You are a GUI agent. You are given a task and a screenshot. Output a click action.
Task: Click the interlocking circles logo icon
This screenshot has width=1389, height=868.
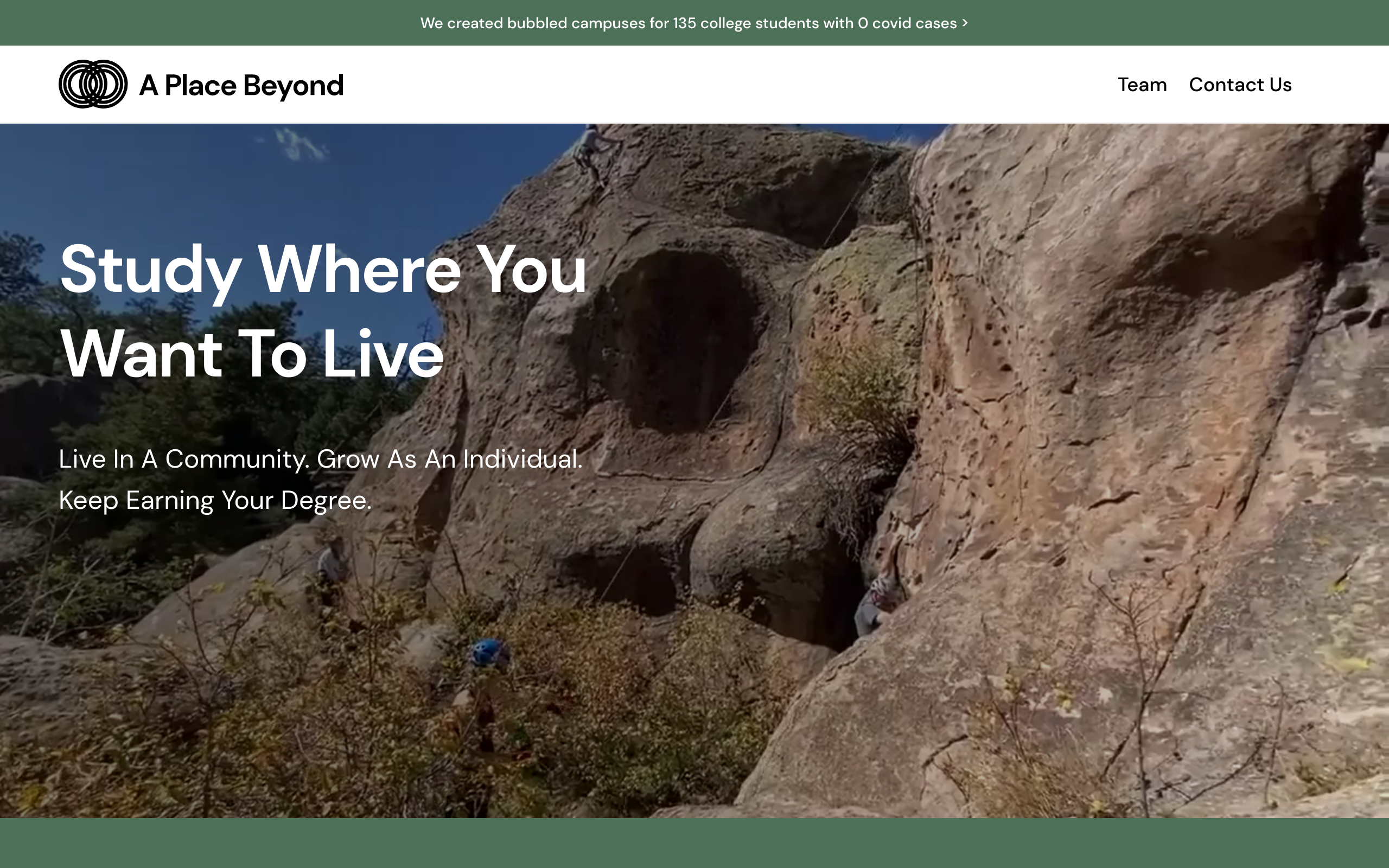[93, 85]
